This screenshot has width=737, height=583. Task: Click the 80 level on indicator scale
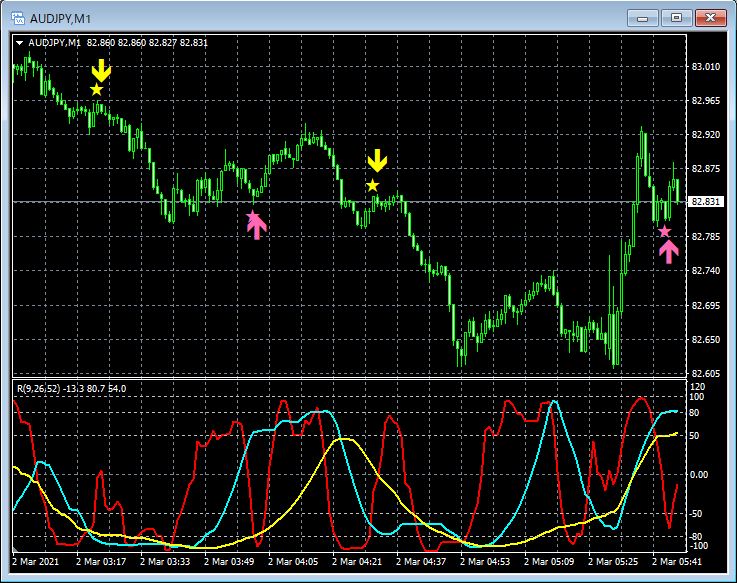coord(694,413)
